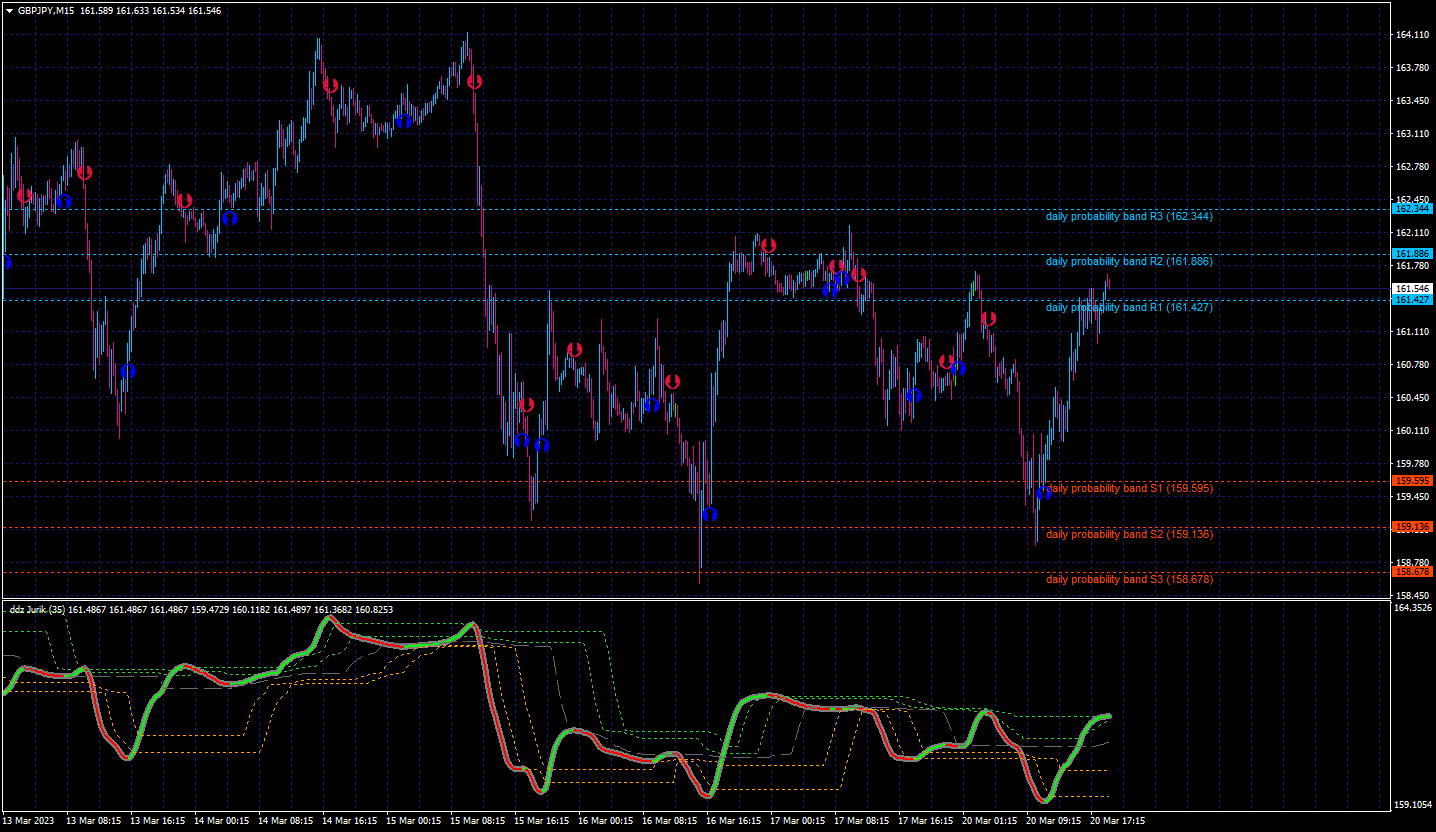Select the blue signal marker near the 163.450 level
Viewport: 1436px width, 832px height.
coord(404,121)
